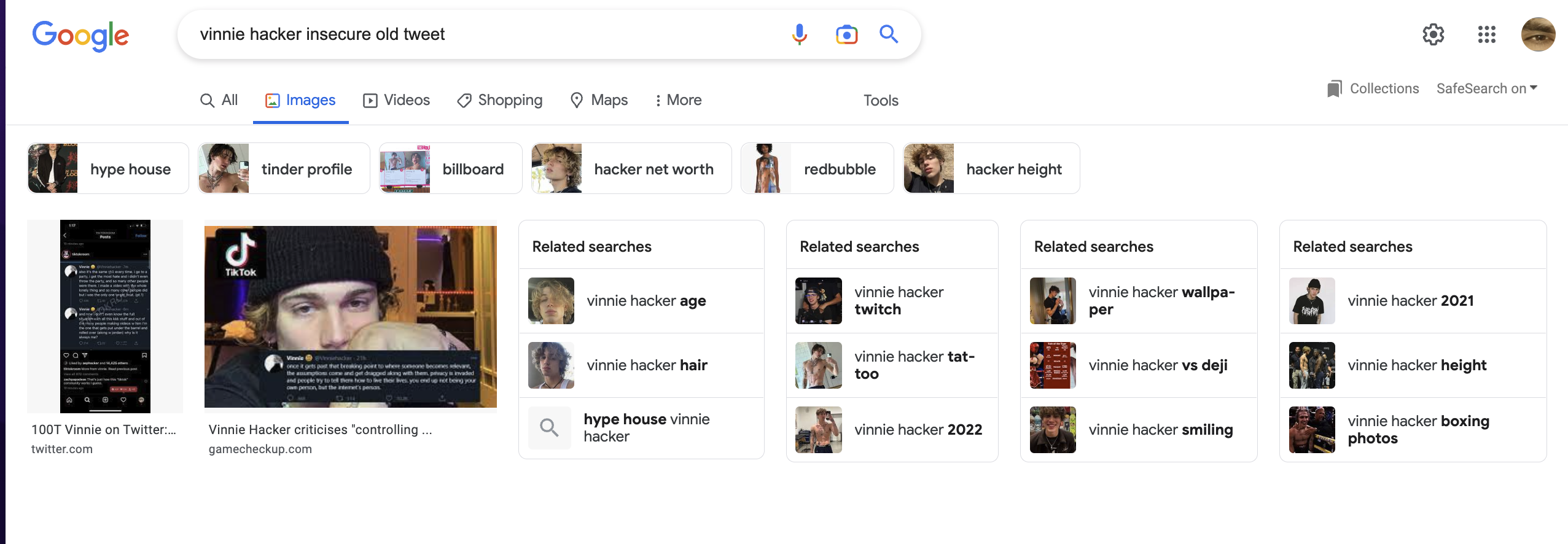This screenshot has height=544, width=1568.
Task: Select the Shopping tab
Action: [500, 100]
